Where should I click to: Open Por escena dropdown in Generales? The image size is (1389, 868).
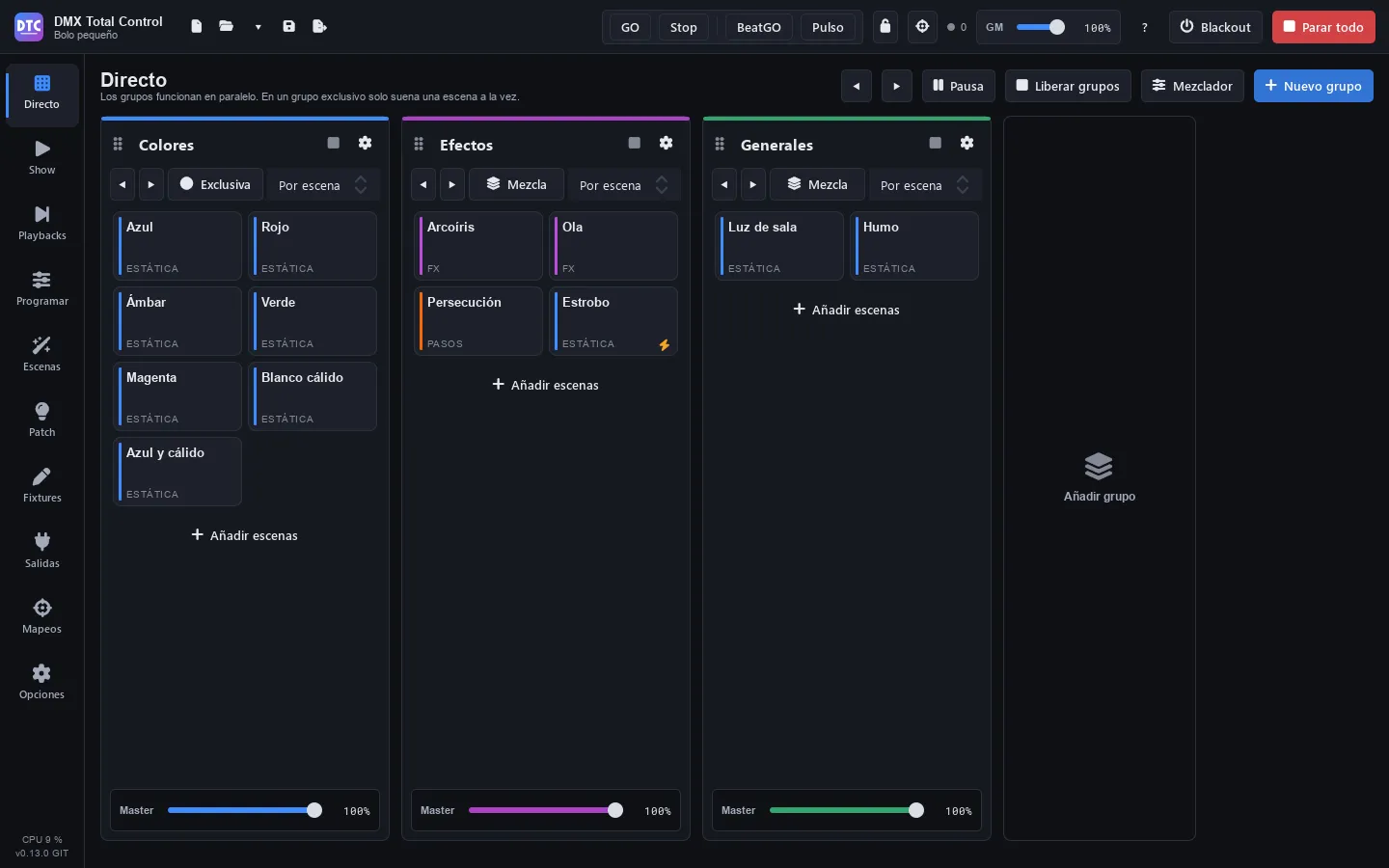(924, 185)
